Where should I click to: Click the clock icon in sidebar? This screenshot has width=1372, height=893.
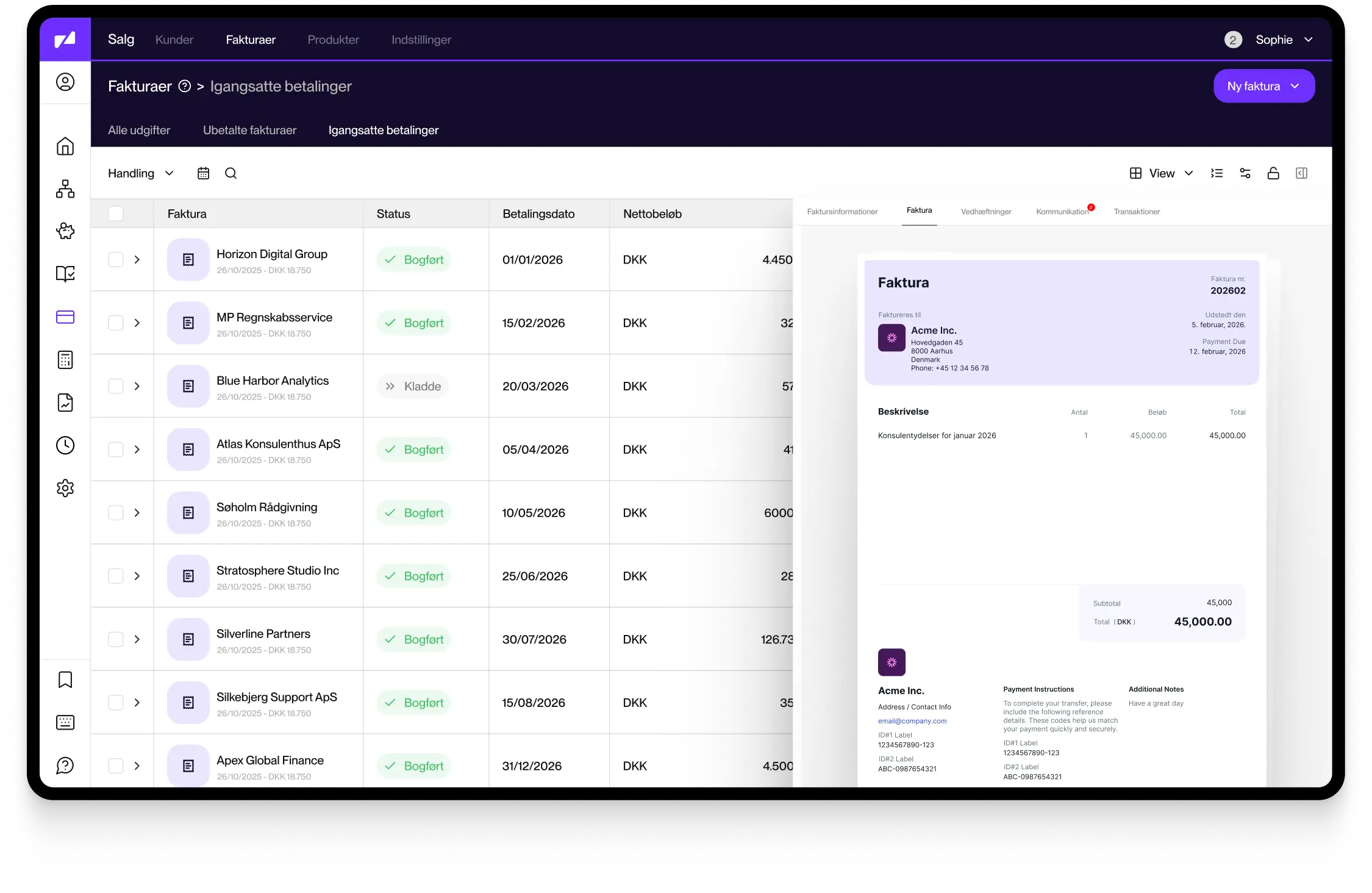(65, 445)
